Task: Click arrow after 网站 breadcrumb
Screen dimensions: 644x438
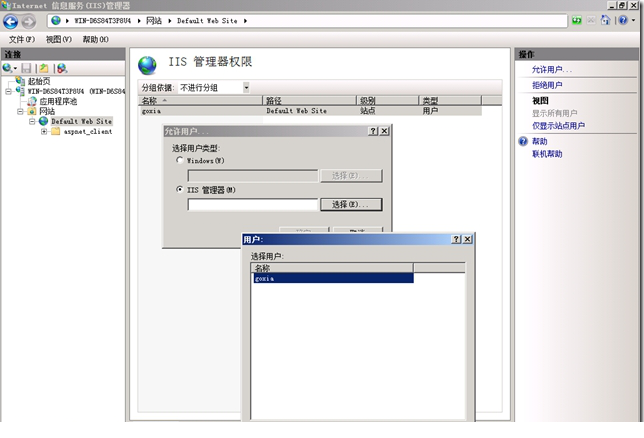Action: (x=170, y=21)
